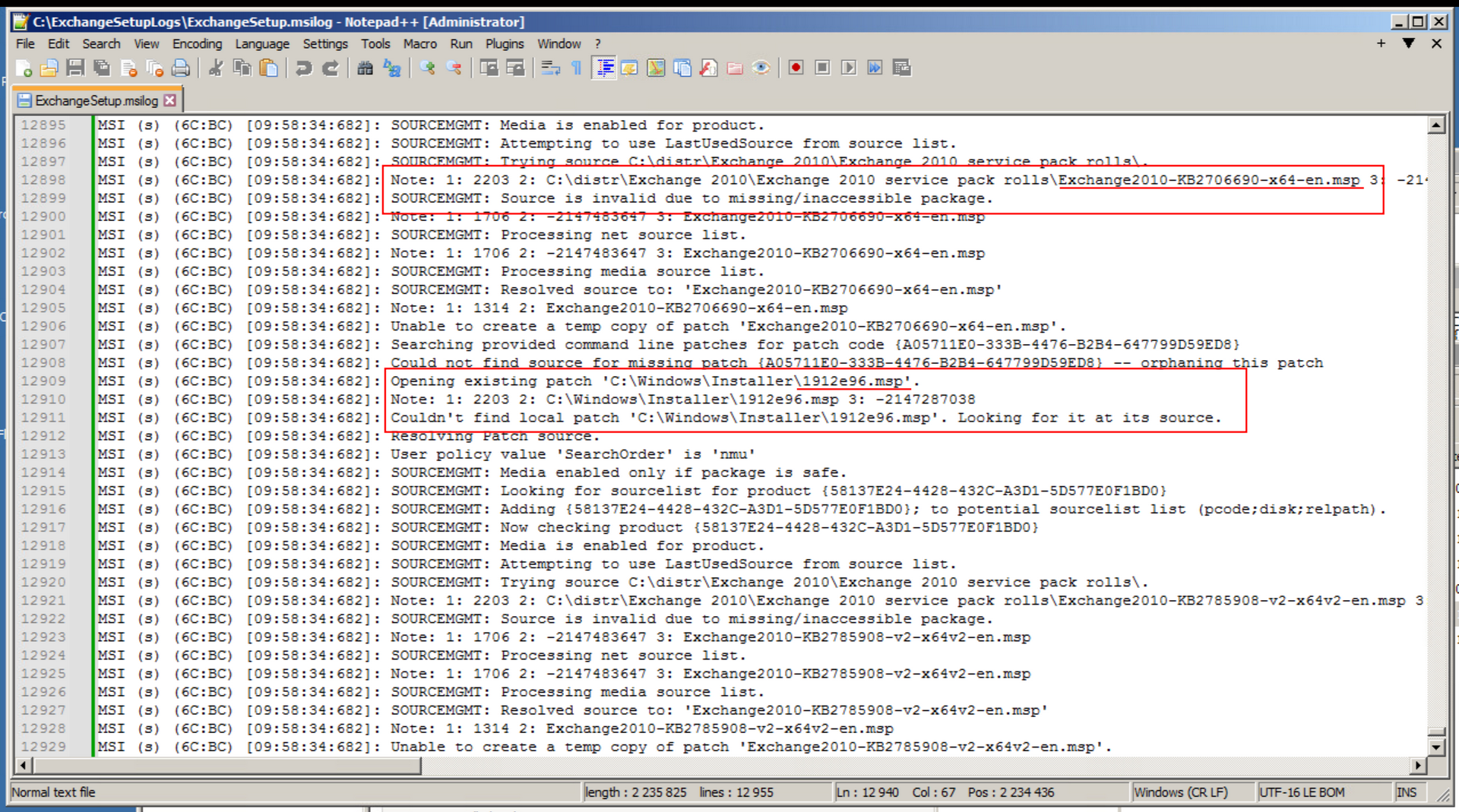This screenshot has height=812, width=1459.
Task: Open the Edit menu
Action: tap(59, 44)
